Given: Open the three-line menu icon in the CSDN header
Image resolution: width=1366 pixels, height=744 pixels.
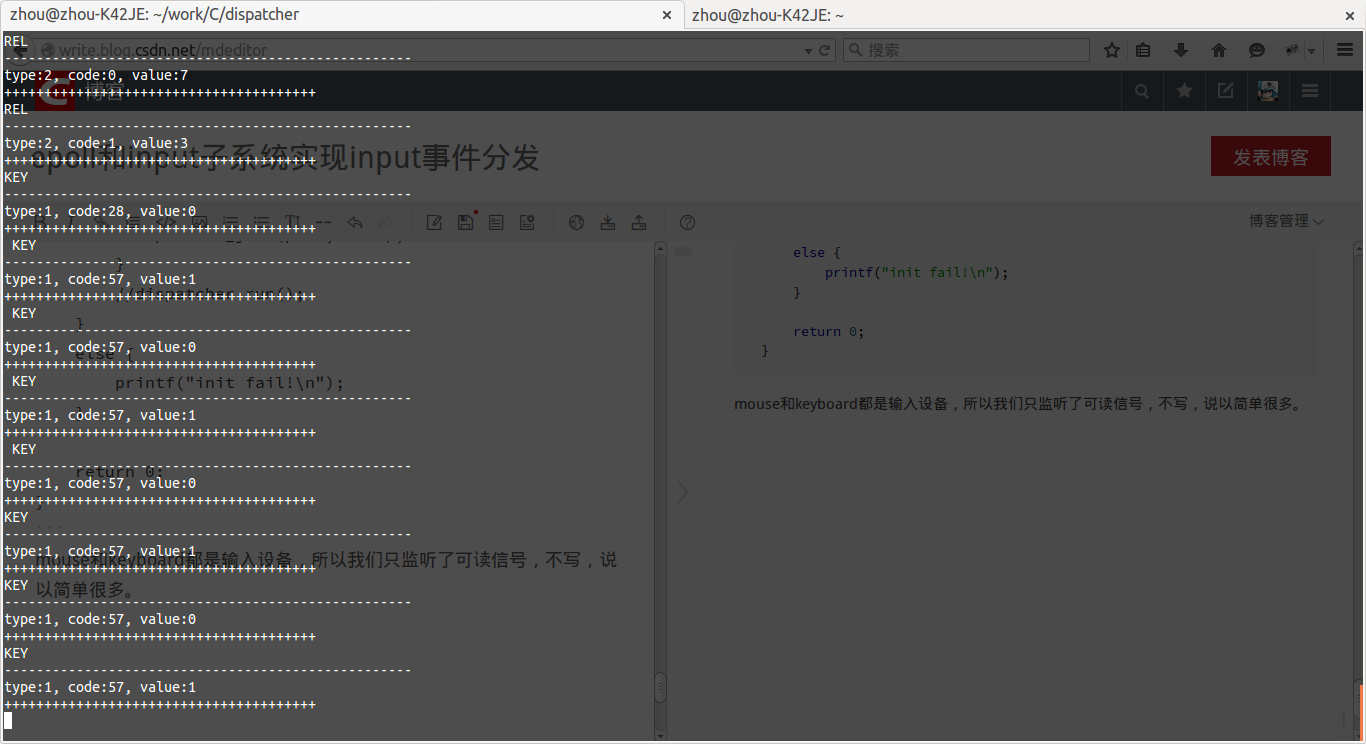Looking at the screenshot, I should tap(1310, 91).
